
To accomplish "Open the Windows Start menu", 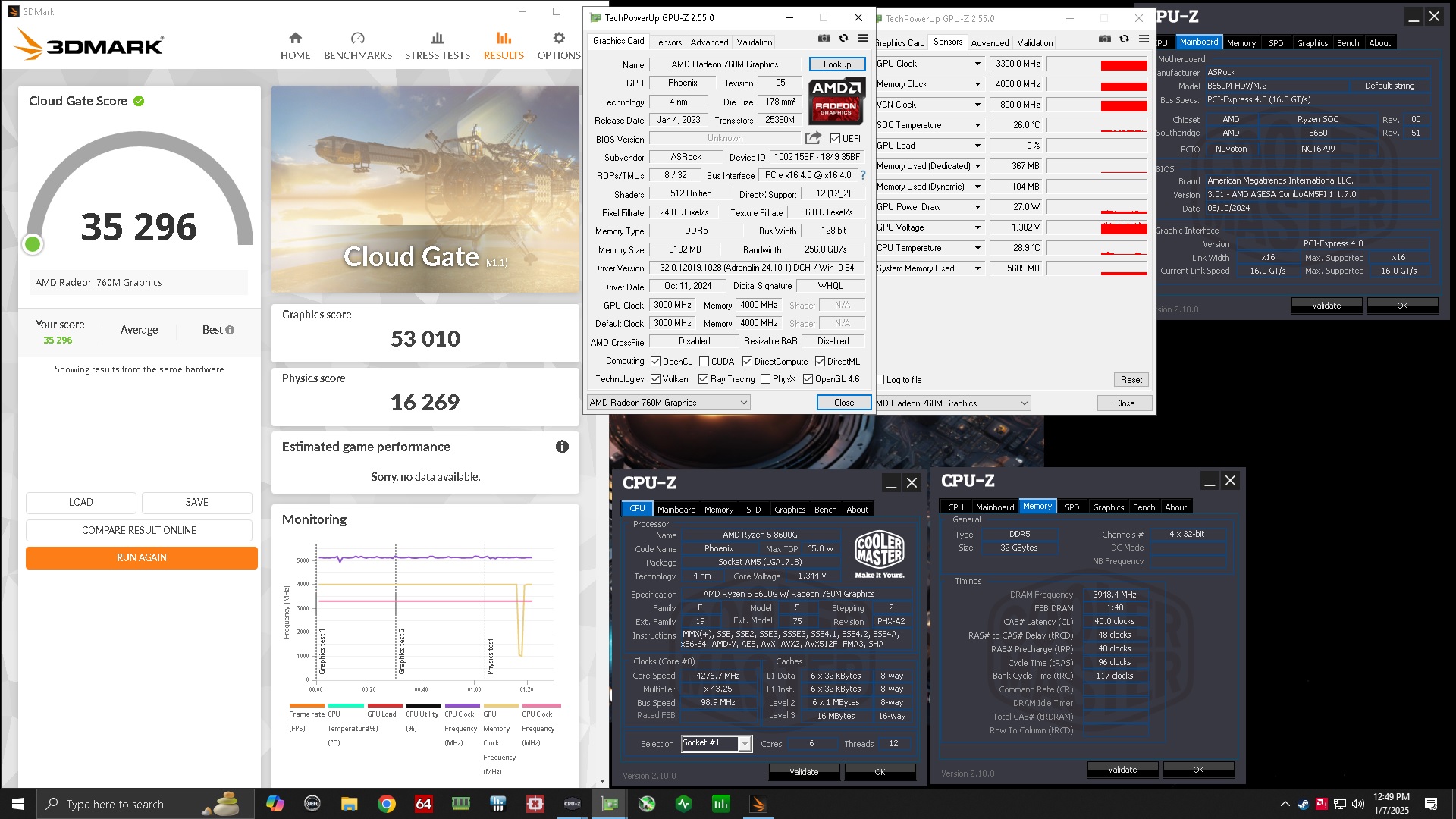I will [18, 804].
